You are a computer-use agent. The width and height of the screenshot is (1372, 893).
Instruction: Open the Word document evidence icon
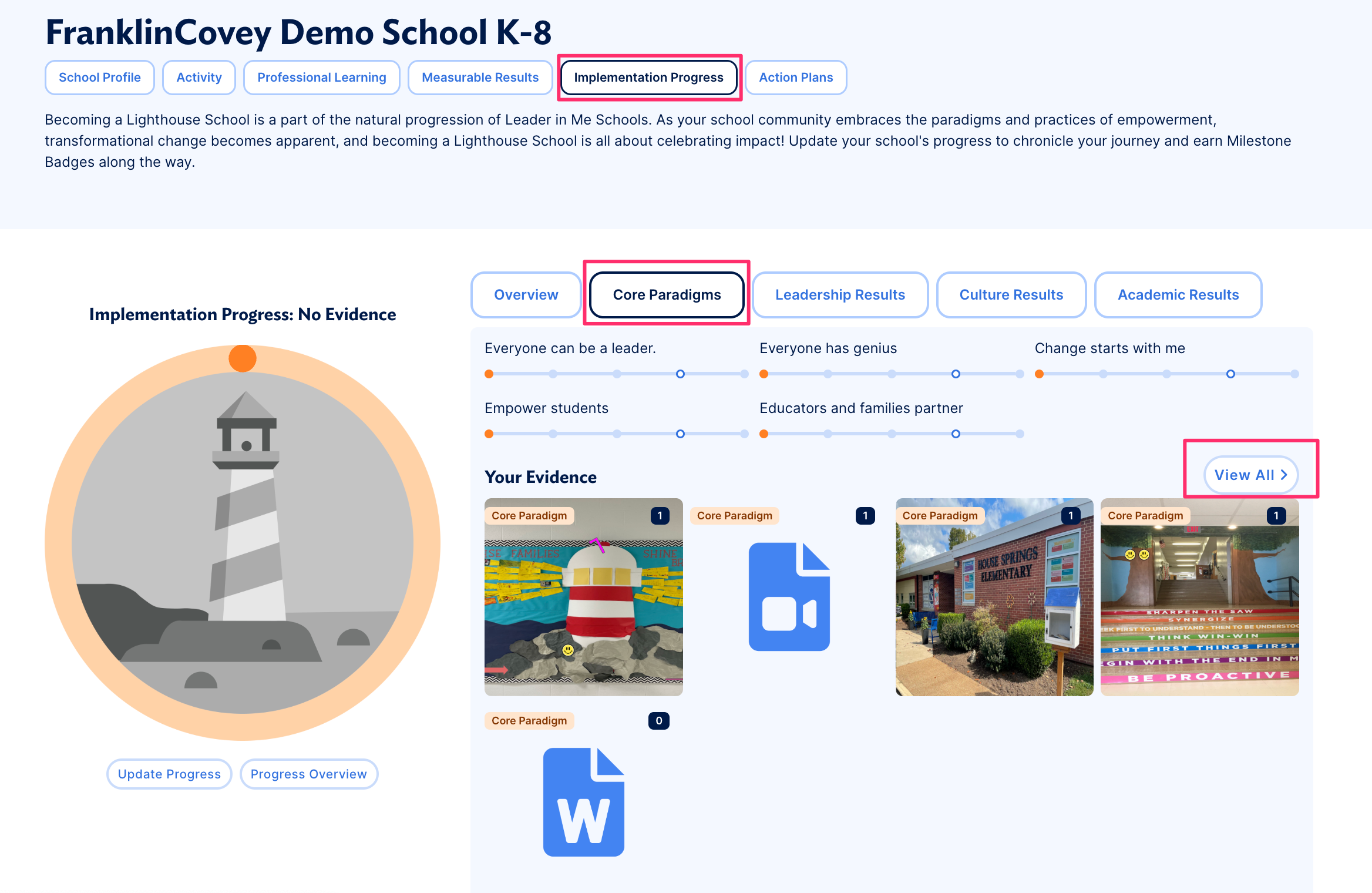click(x=583, y=802)
